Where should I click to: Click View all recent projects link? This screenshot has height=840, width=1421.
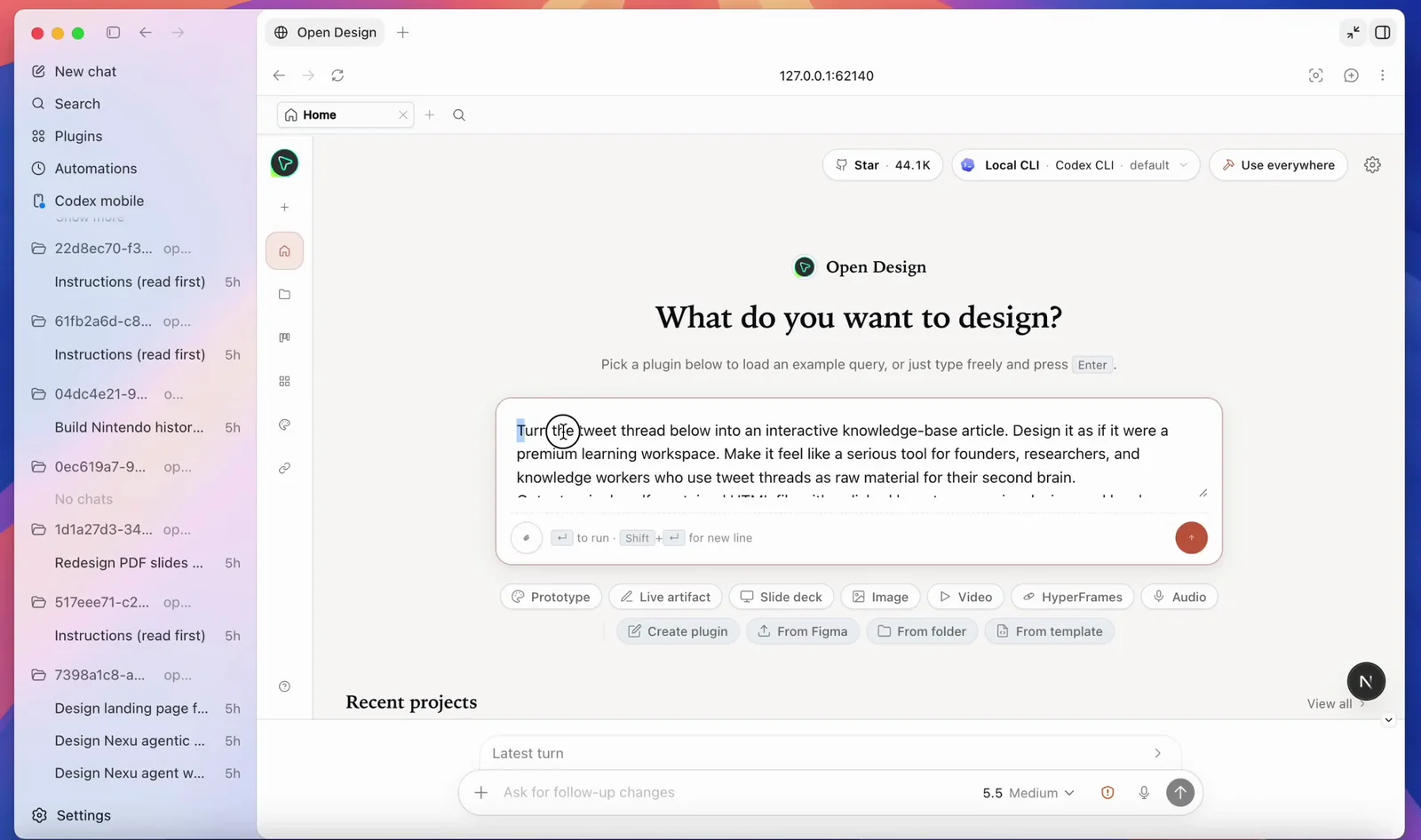point(1336,704)
